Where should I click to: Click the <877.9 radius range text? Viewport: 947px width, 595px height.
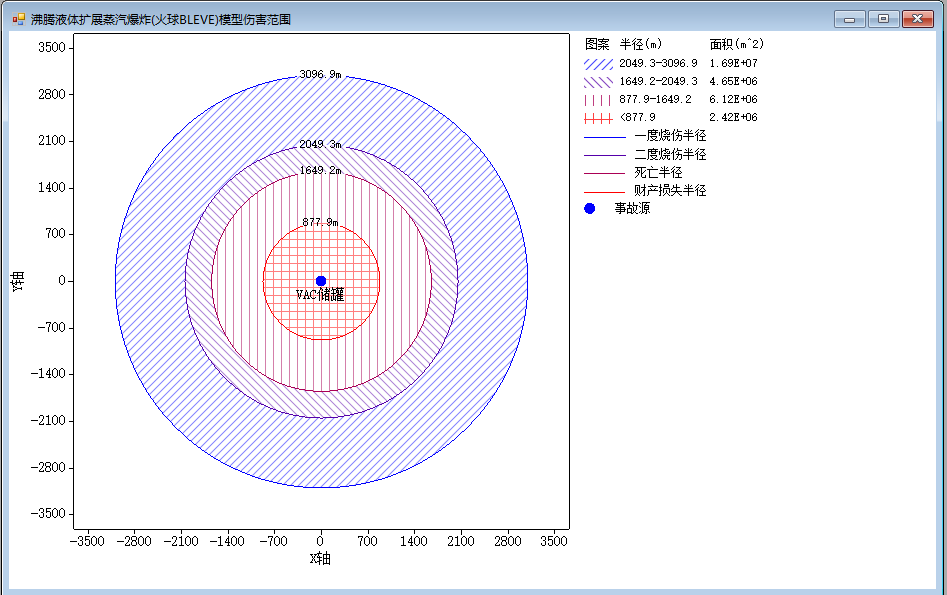[638, 118]
